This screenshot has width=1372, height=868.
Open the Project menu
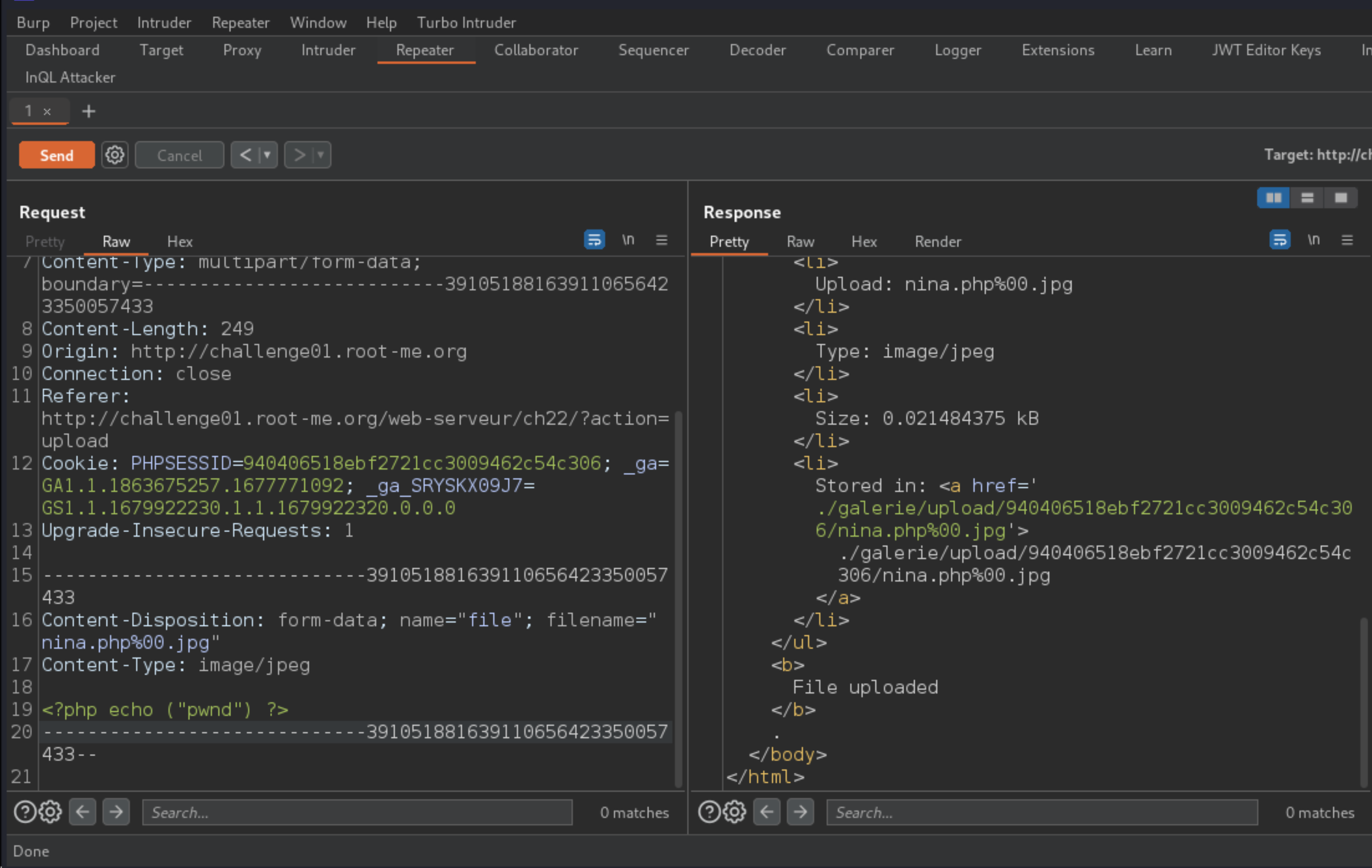93,23
